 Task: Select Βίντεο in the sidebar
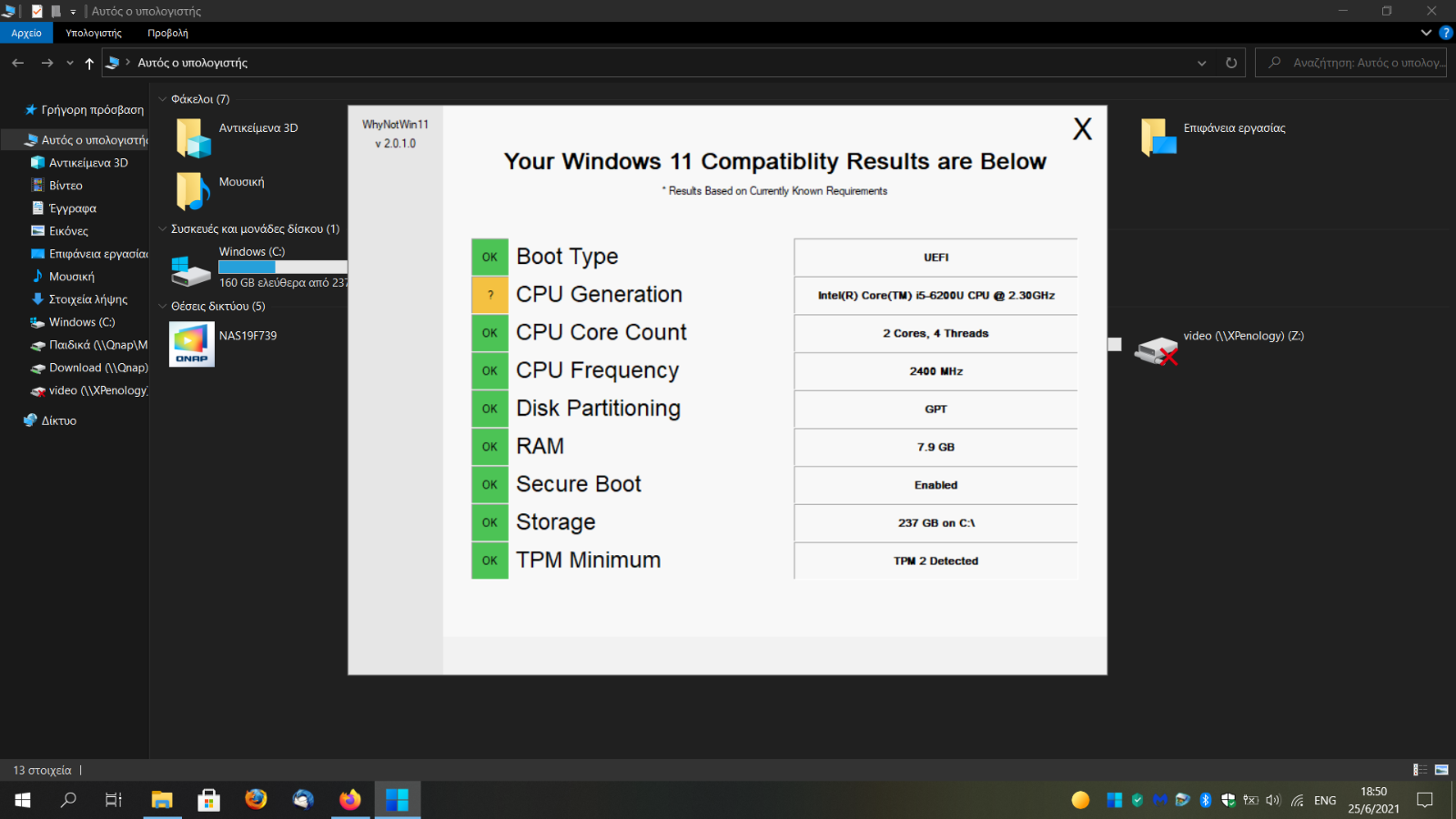[x=57, y=186]
